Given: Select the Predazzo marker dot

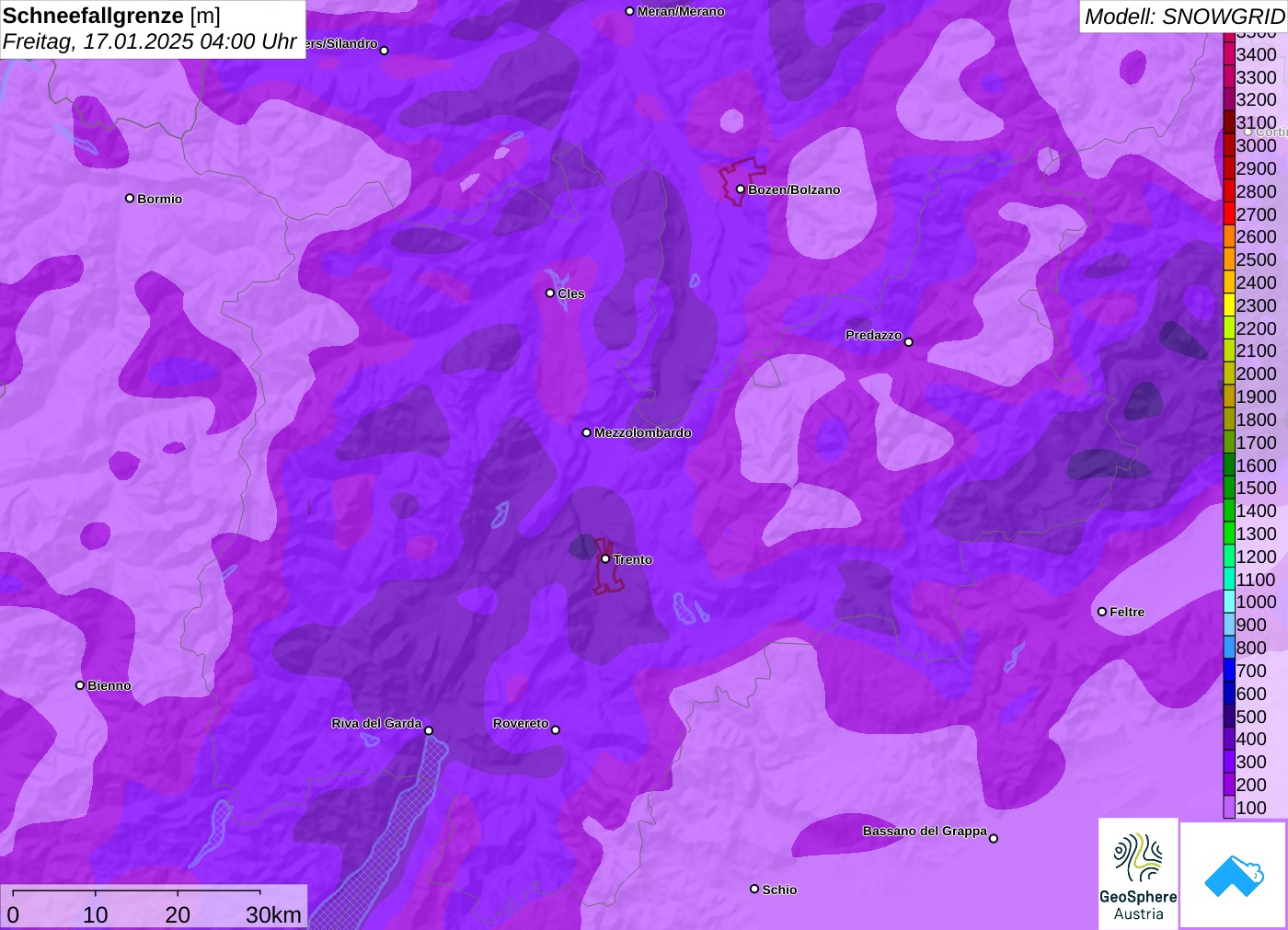Looking at the screenshot, I should (909, 342).
